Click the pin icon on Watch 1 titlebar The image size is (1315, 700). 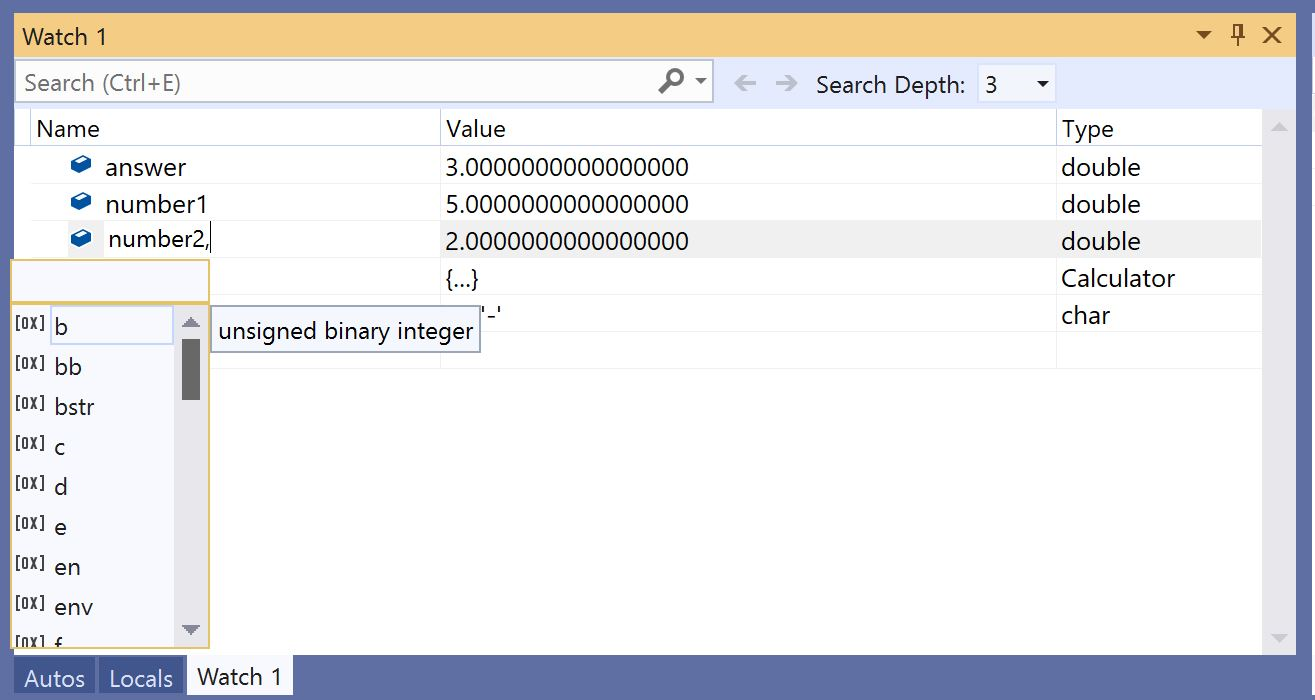[1237, 35]
